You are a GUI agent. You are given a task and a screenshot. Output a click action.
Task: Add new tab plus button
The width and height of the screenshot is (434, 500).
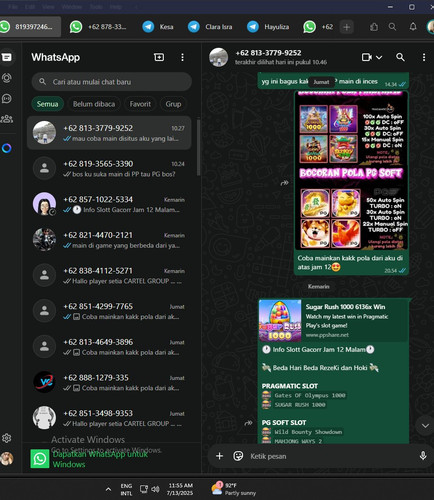tap(347, 27)
